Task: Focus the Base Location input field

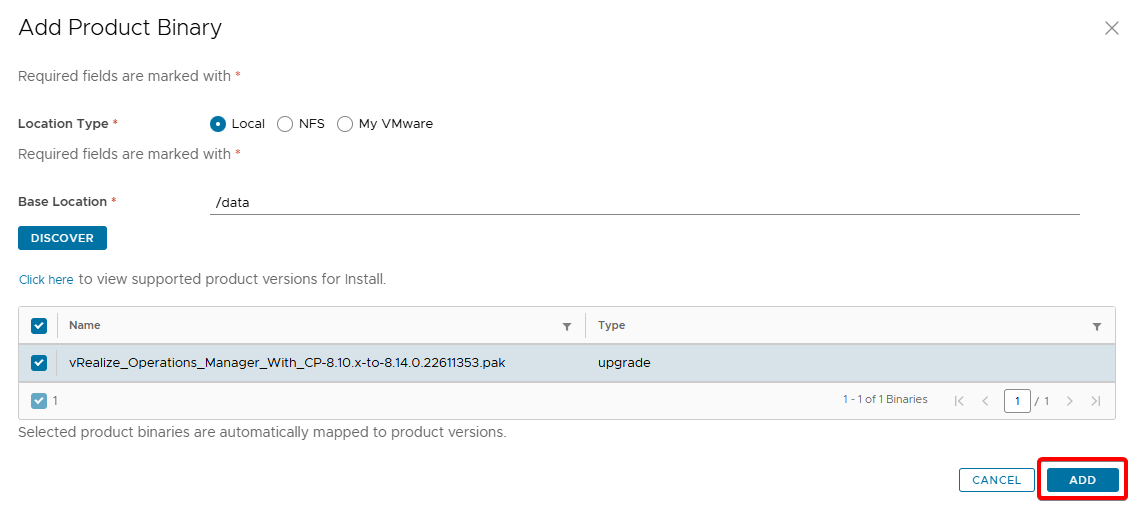Action: (644, 202)
